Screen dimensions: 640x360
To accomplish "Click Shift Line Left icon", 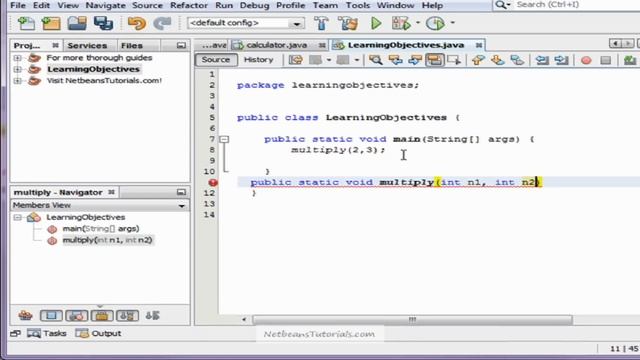I will click(542, 60).
